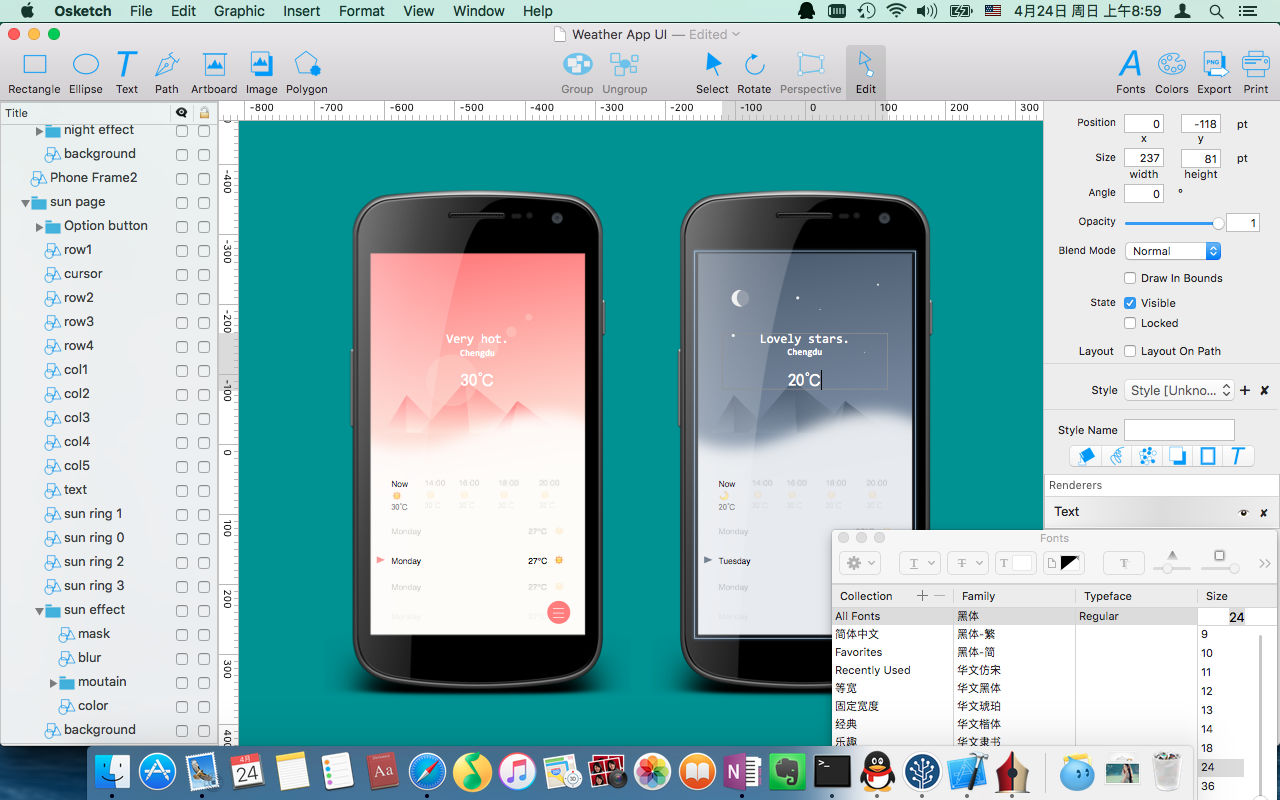Image resolution: width=1280 pixels, height=800 pixels.
Task: Toggle lock checkbox for row1 layer
Action: point(204,251)
